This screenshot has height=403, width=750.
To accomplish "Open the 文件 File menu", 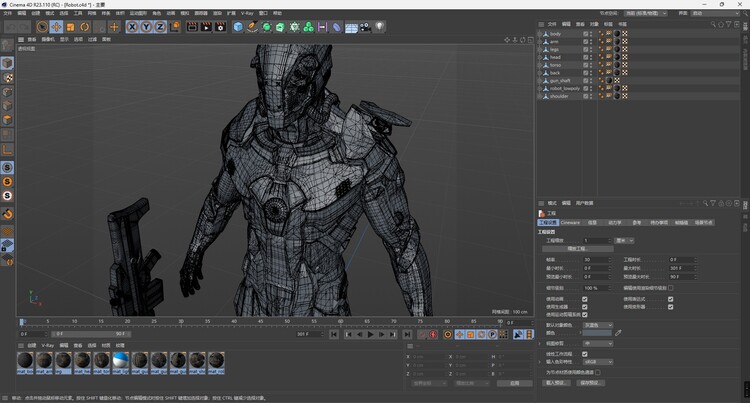I will (x=8, y=13).
